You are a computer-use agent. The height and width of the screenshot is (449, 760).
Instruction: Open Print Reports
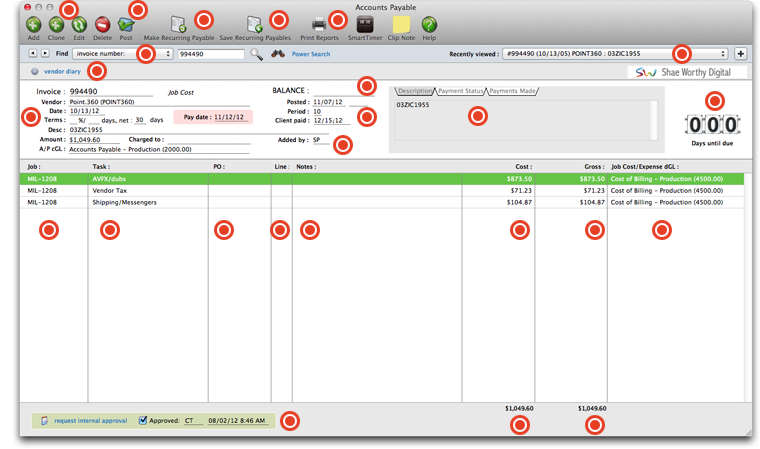coord(319,24)
